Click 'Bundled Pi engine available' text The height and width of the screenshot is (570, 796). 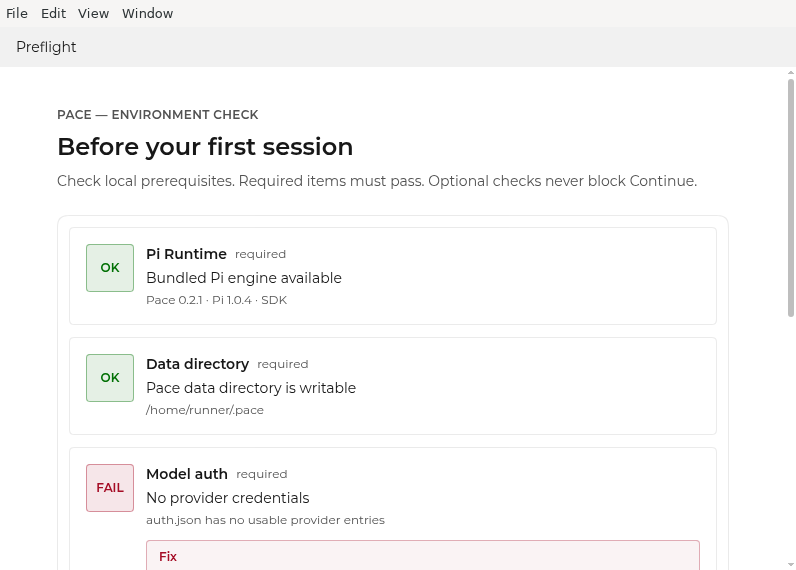[244, 278]
